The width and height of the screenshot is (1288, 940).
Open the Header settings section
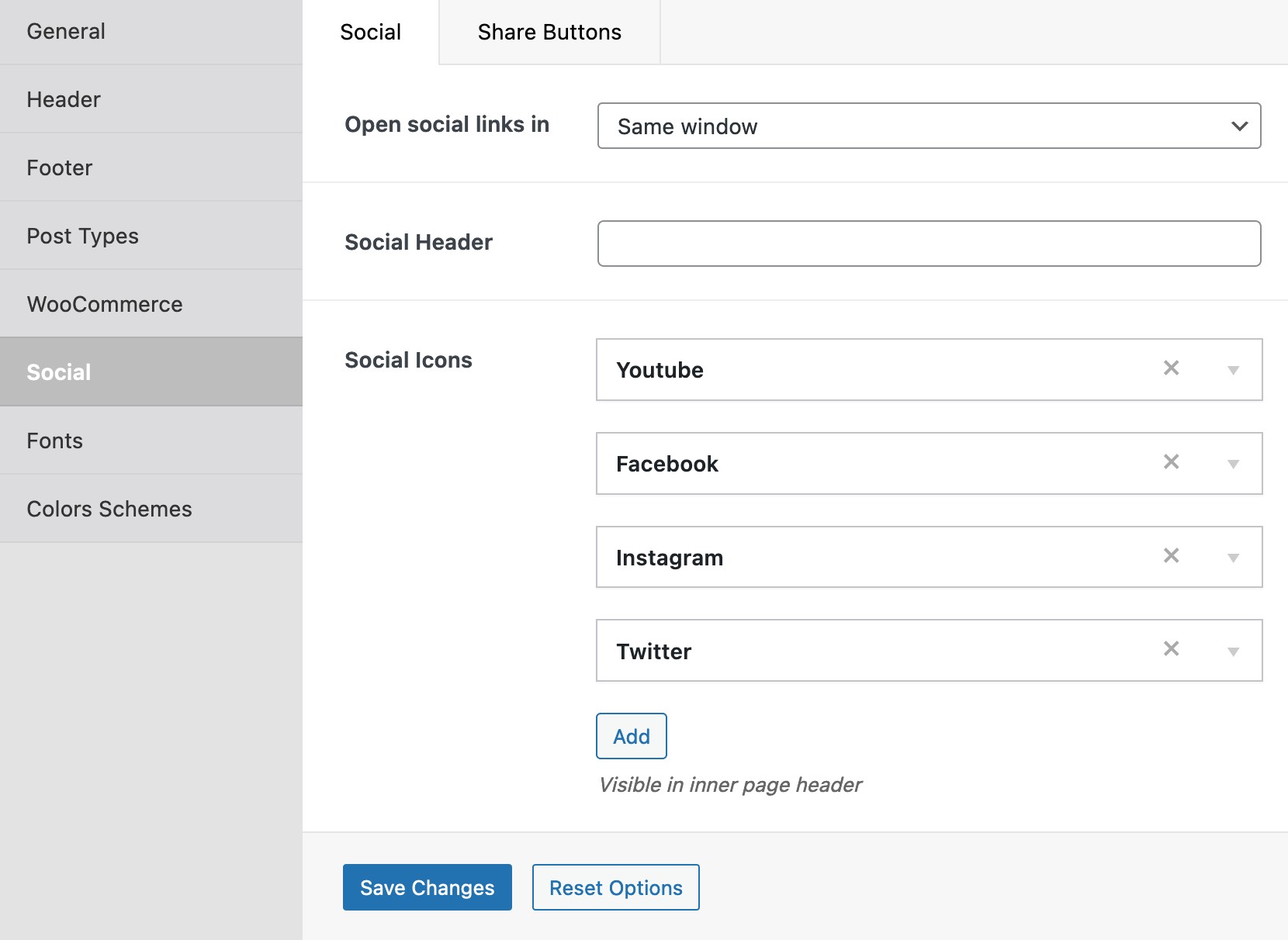pyautogui.click(x=151, y=99)
